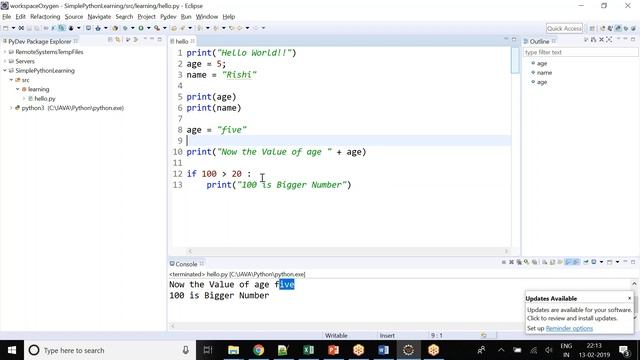This screenshot has width=640, height=360.
Task: Open Display Selected Console dropdown arrow
Action: (x=601, y=262)
